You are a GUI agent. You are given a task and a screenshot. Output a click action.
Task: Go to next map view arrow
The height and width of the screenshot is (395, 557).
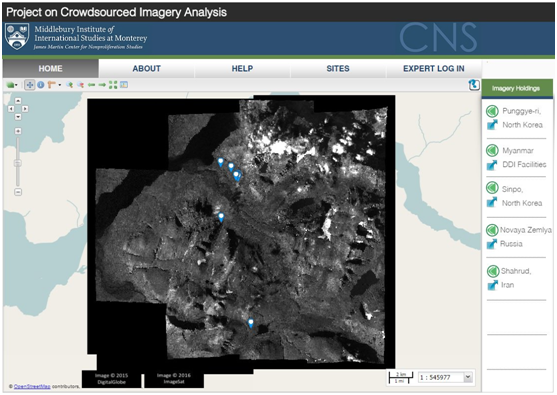coord(102,85)
